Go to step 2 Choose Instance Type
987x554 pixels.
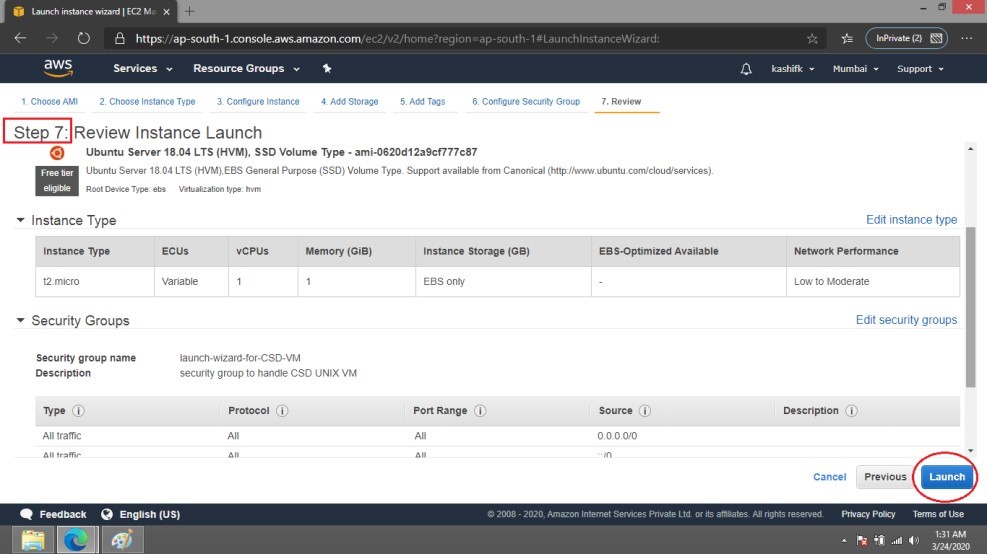pos(147,101)
